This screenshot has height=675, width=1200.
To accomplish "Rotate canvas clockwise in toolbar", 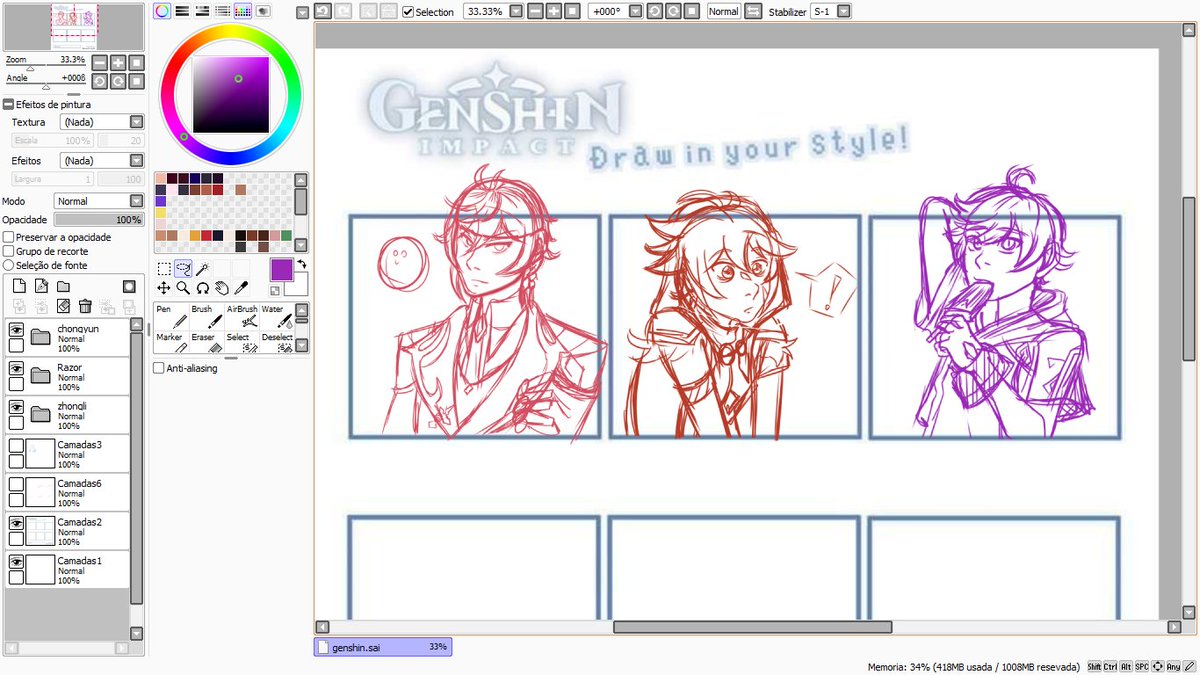I will coord(673,11).
